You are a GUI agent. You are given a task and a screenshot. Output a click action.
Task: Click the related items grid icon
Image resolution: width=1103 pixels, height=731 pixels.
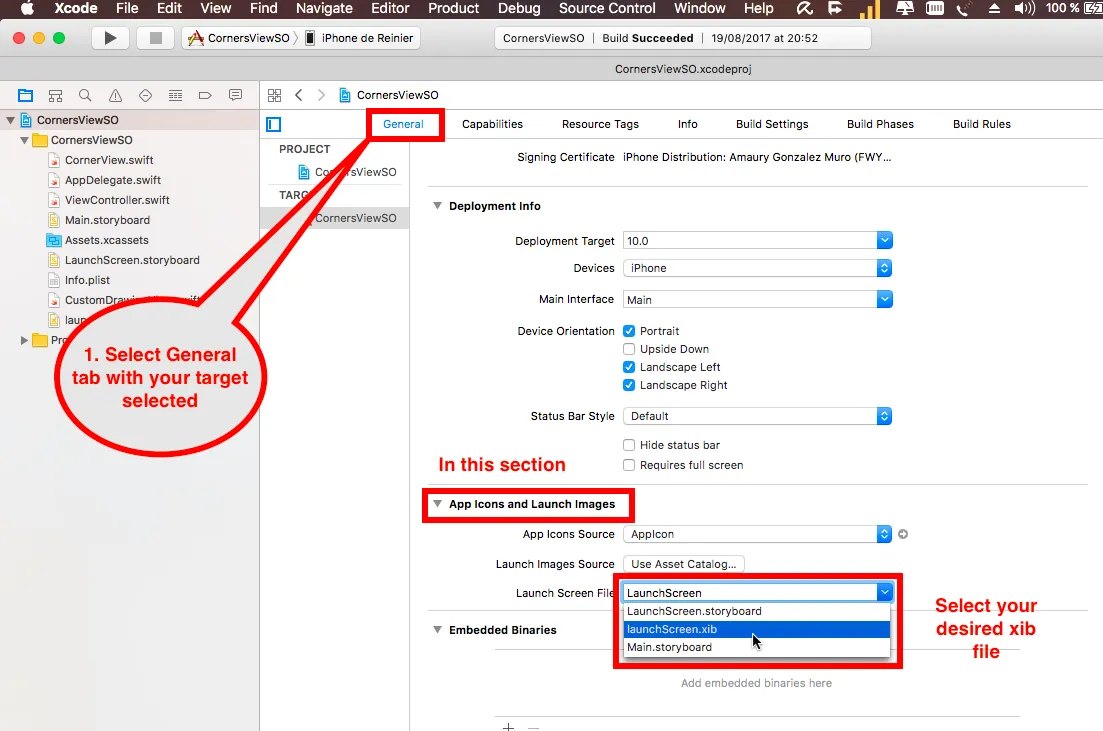(274, 95)
